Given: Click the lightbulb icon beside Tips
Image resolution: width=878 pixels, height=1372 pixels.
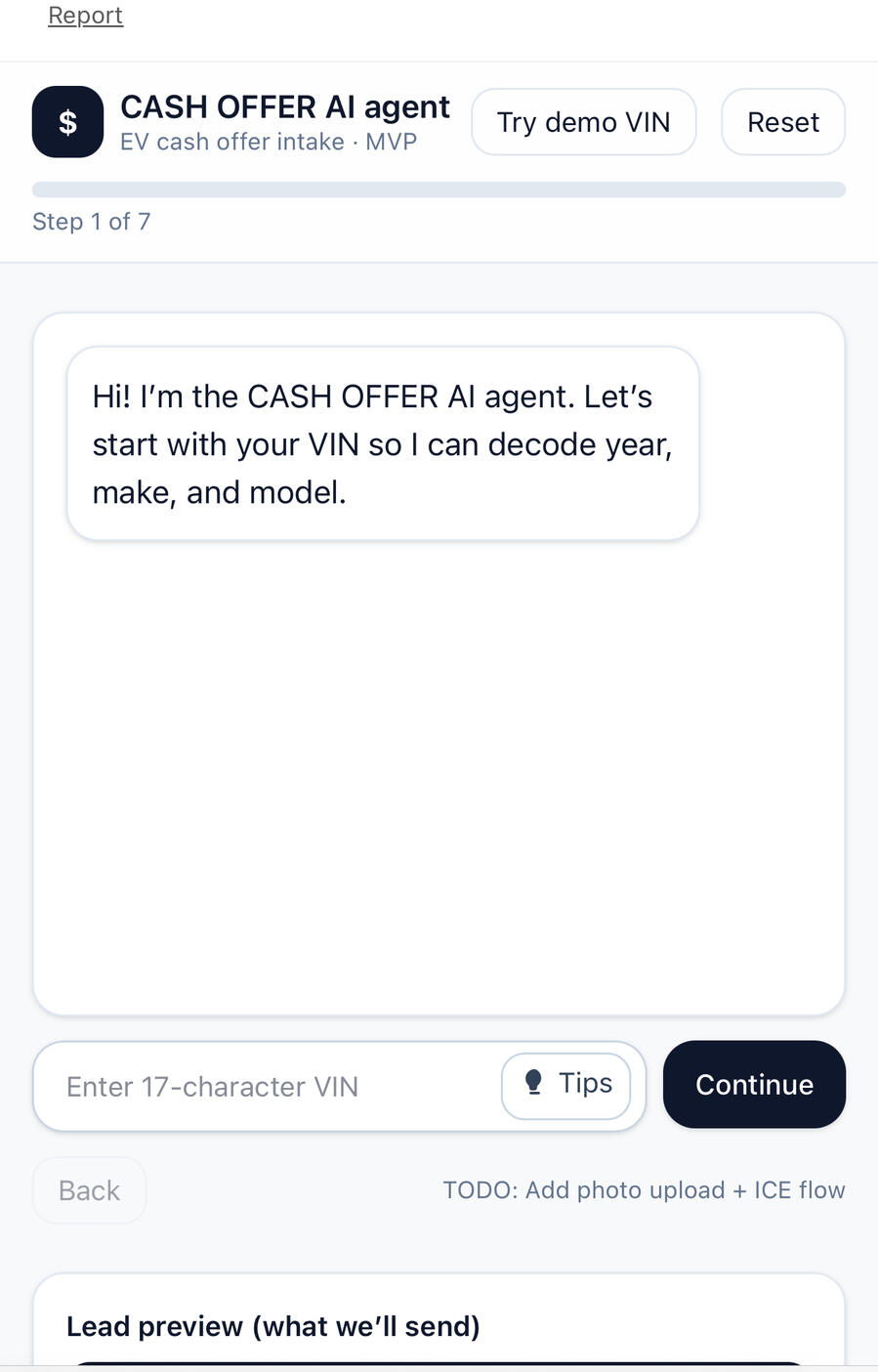Looking at the screenshot, I should coord(533,1082).
